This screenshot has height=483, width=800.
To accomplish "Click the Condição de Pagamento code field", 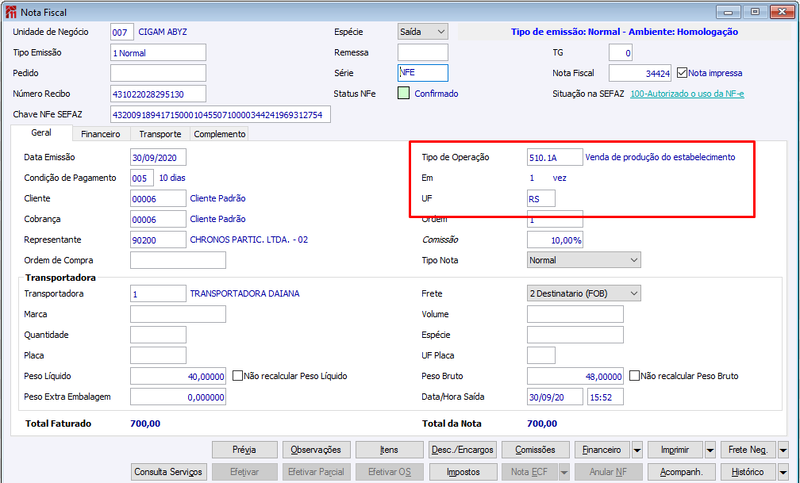I will click(142, 178).
